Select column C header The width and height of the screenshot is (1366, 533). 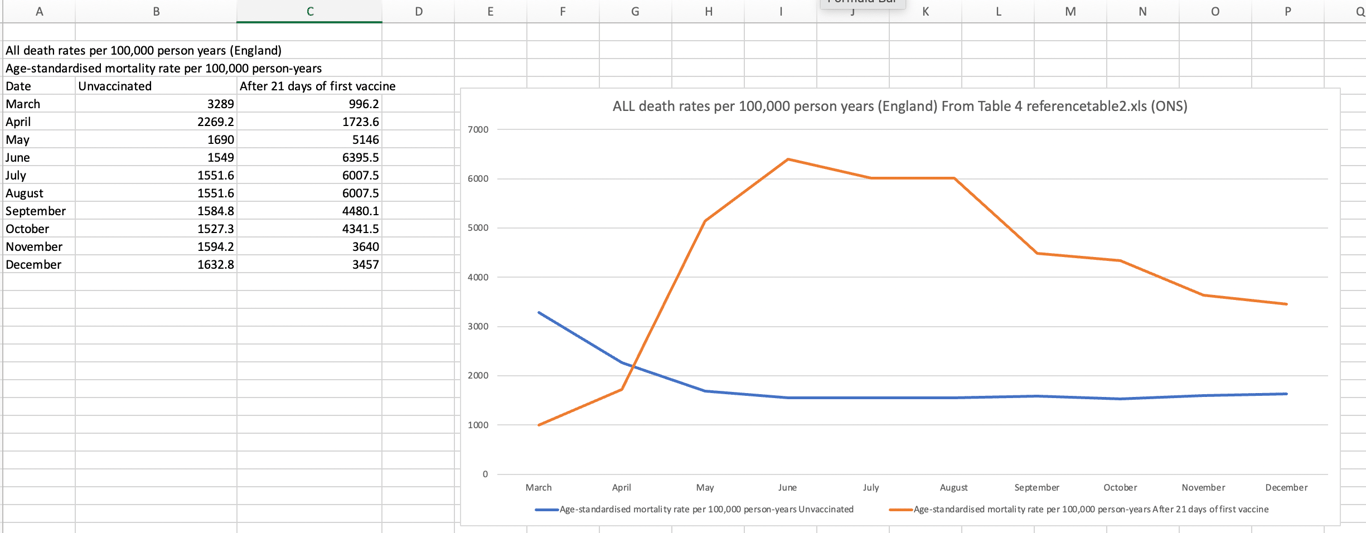(309, 11)
